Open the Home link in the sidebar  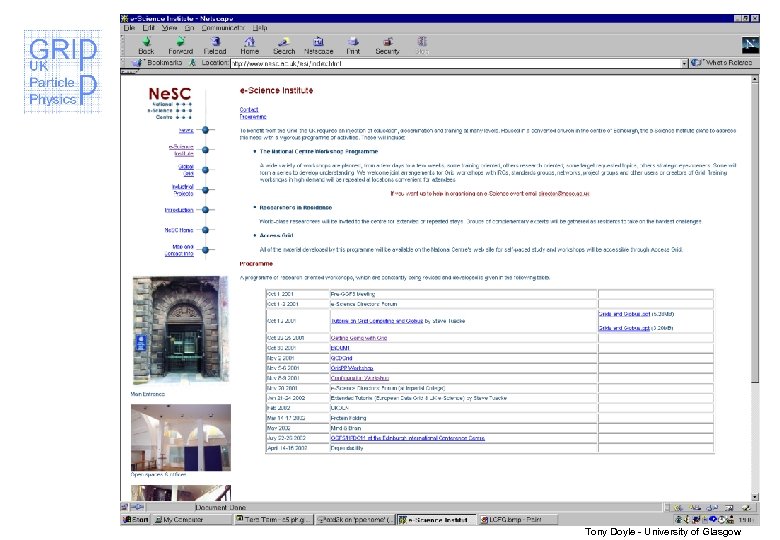(186, 130)
